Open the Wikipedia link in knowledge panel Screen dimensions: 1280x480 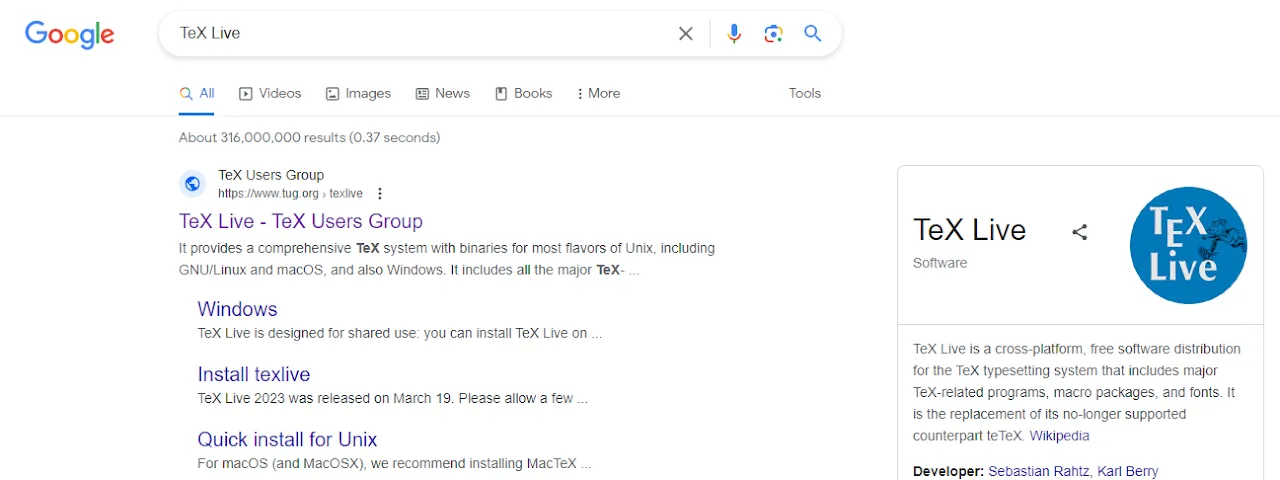(1059, 436)
